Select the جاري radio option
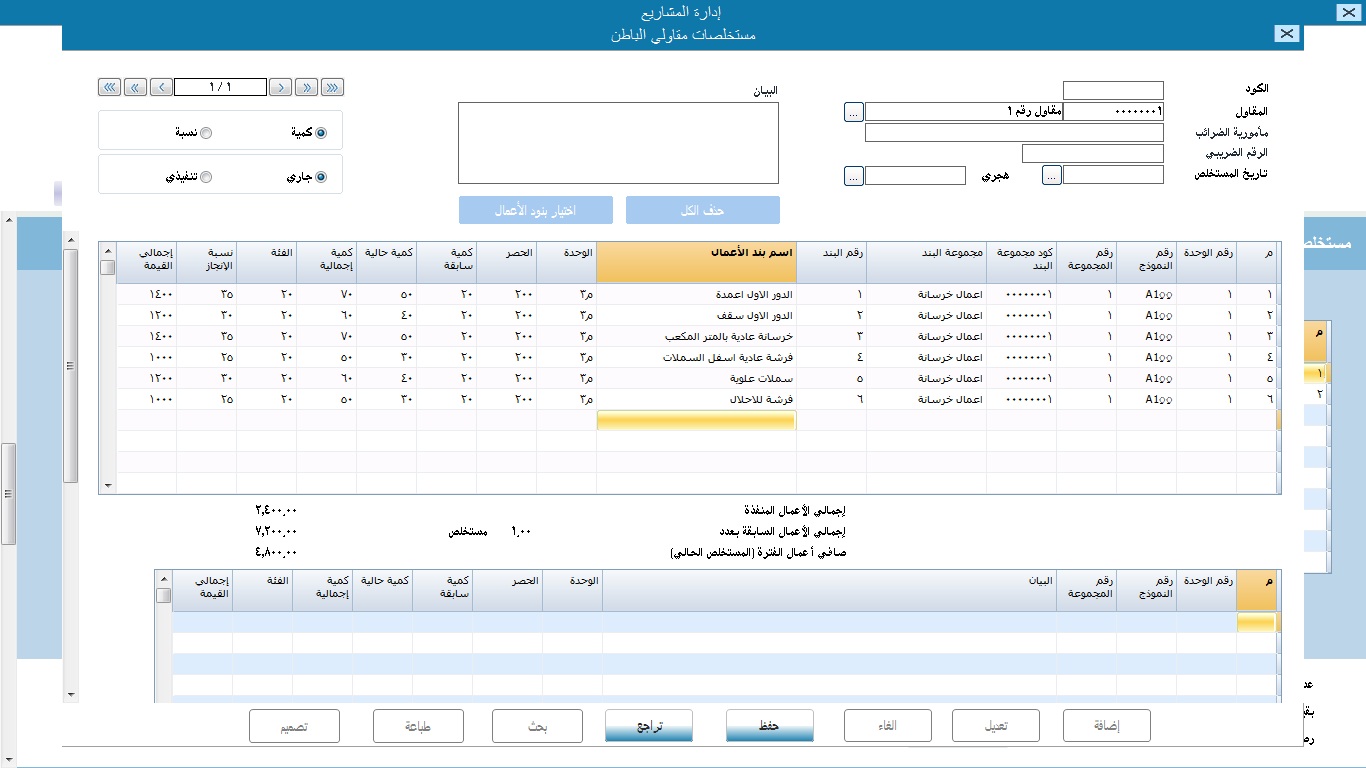Screen dimensions: 1366x768 tap(321, 177)
